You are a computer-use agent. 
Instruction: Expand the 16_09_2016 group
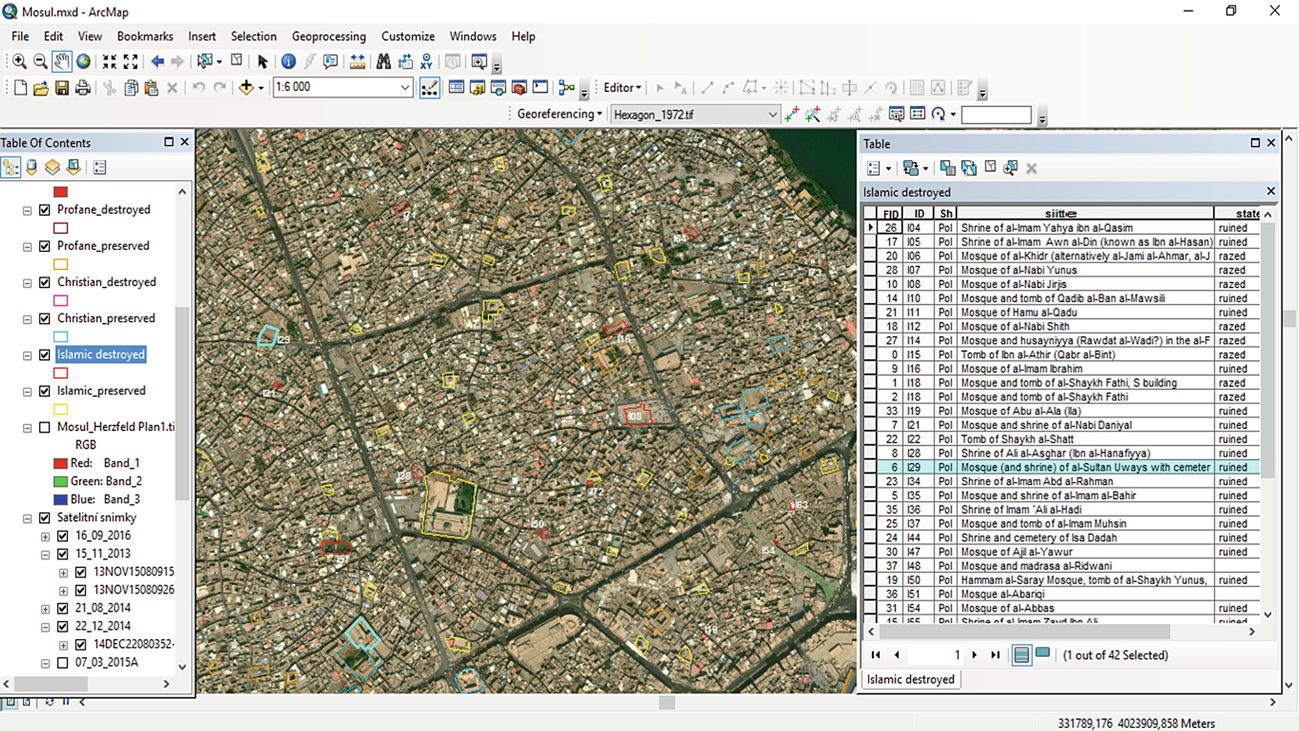click(x=46, y=536)
